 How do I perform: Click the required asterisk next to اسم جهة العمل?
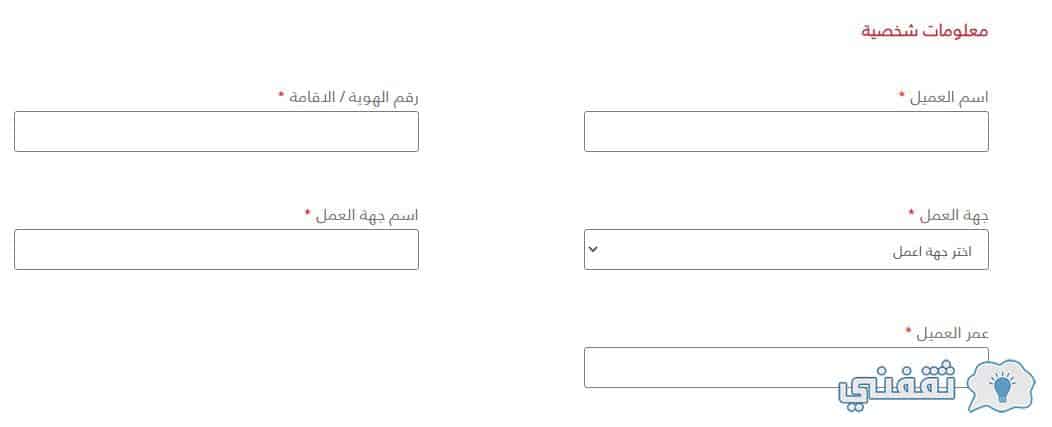307,212
